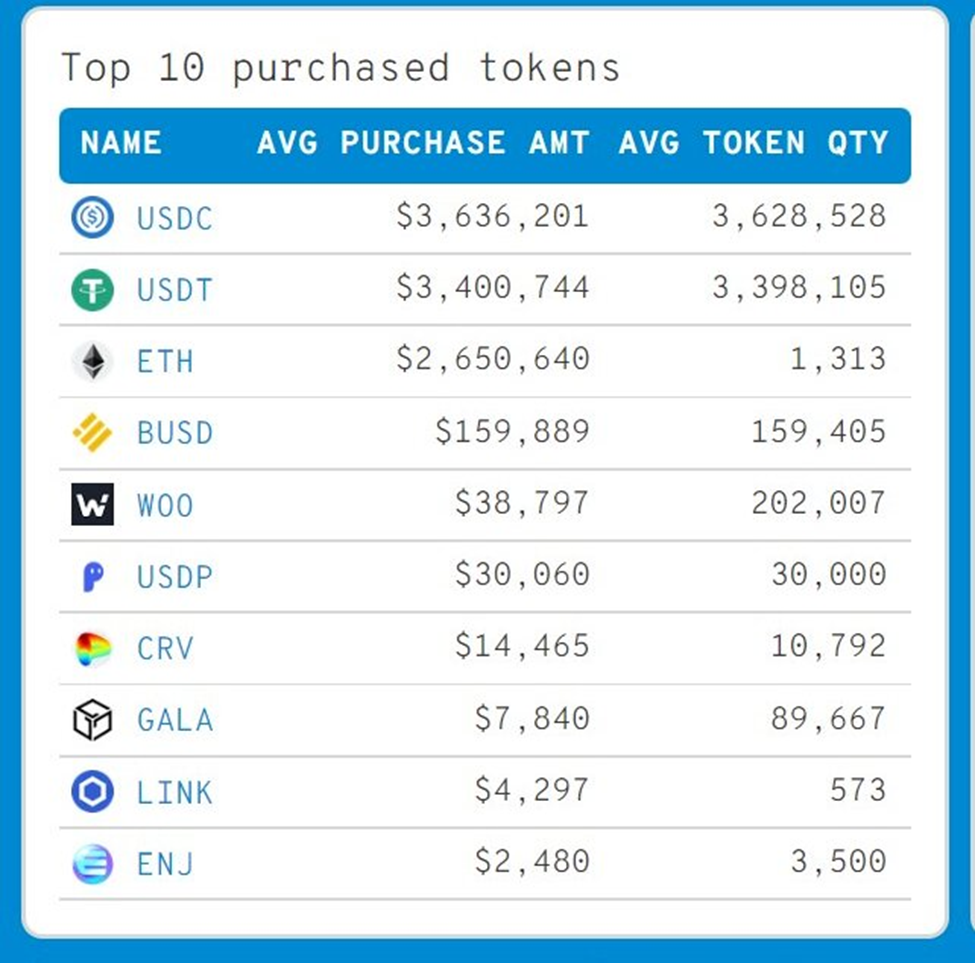The image size is (975, 963).
Task: Click the Ethereum diamond icon
Action: coord(92,361)
